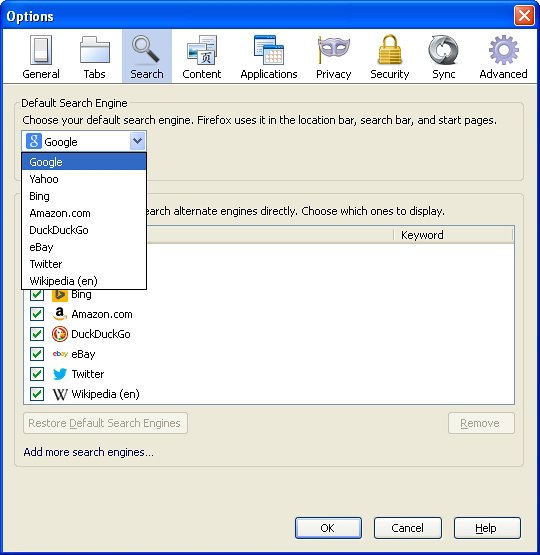Click the Twitter bird icon in the engine list
Image resolution: width=540 pixels, height=555 pixels.
tap(60, 374)
